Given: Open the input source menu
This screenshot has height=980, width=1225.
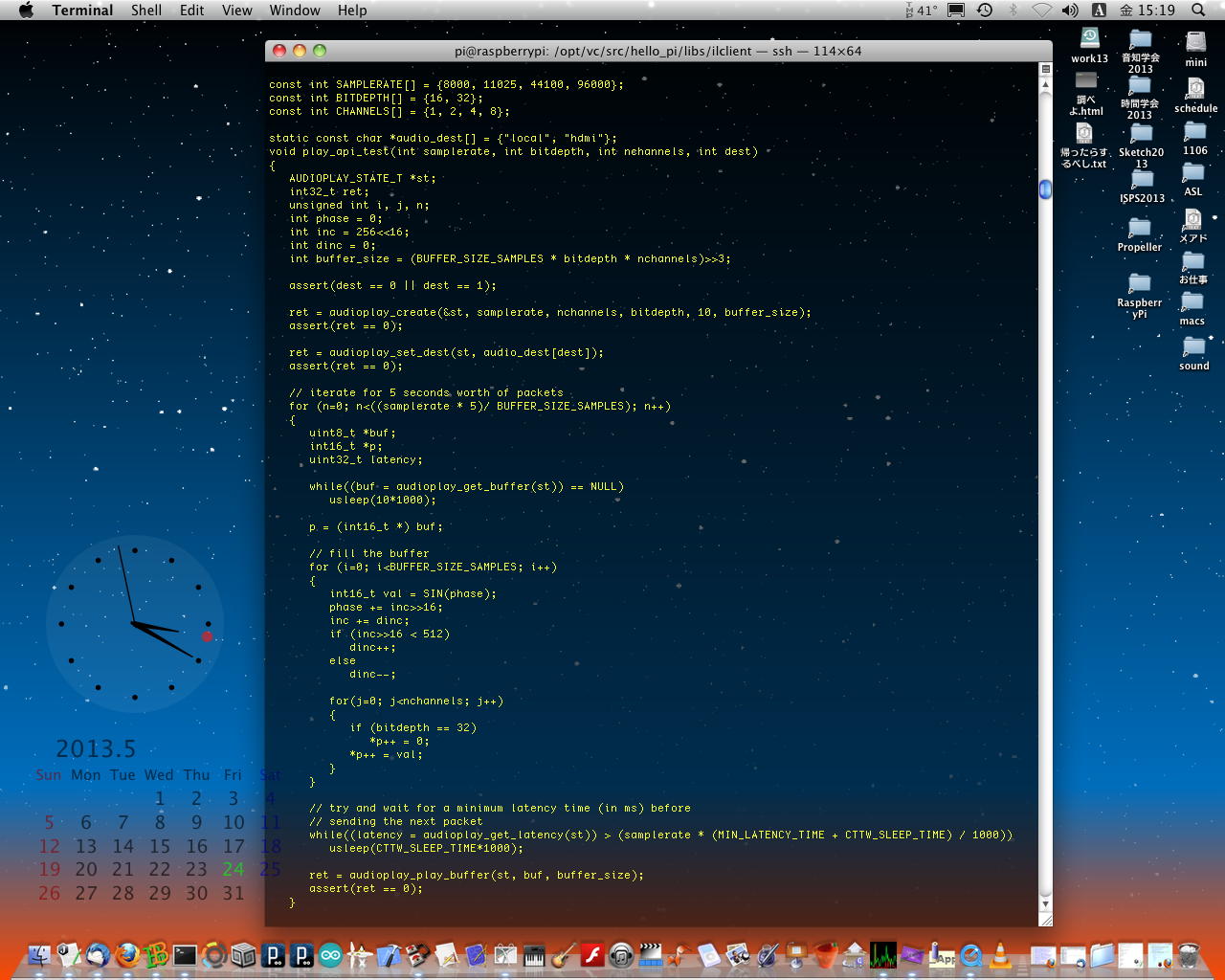Looking at the screenshot, I should pyautogui.click(x=1099, y=11).
